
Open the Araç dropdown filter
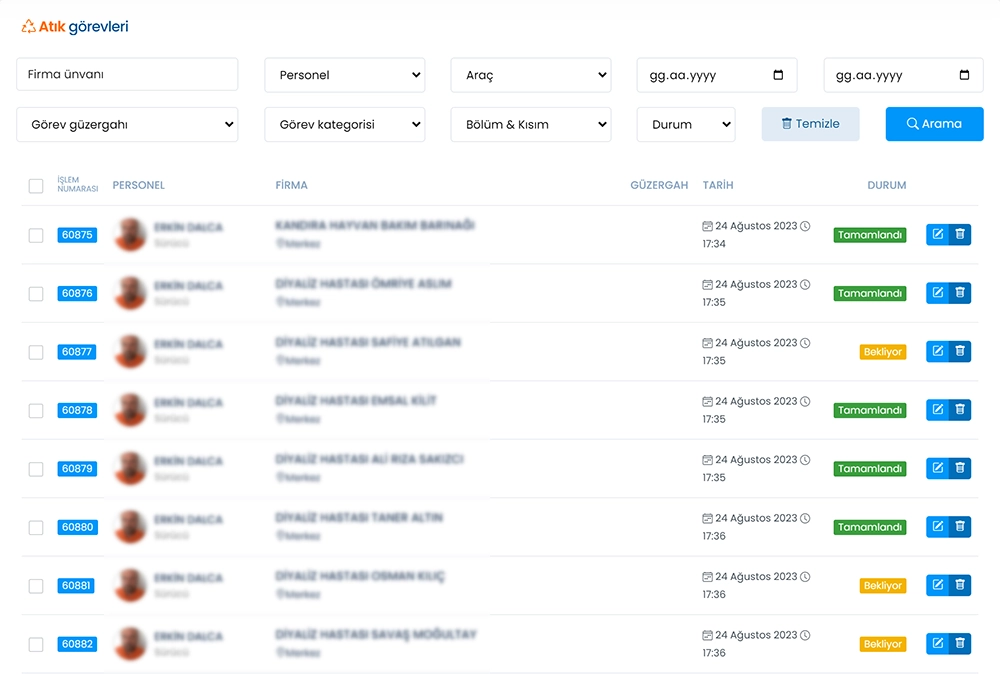[530, 75]
